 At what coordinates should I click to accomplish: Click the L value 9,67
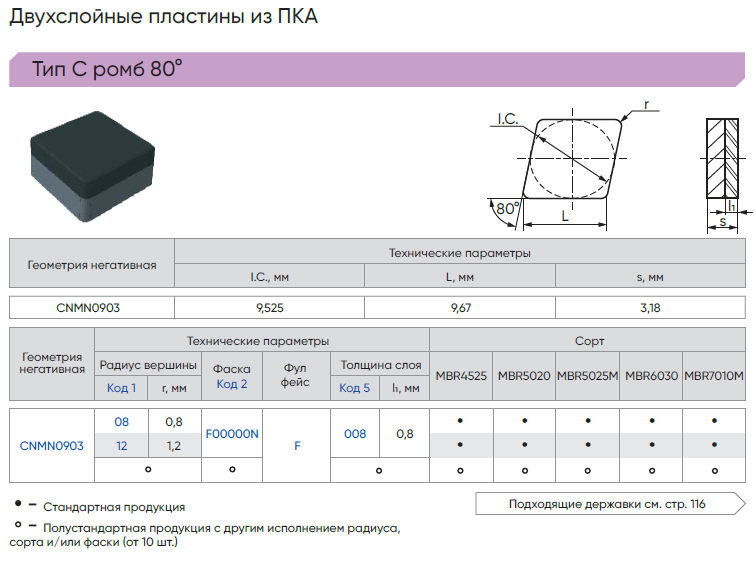(x=461, y=308)
